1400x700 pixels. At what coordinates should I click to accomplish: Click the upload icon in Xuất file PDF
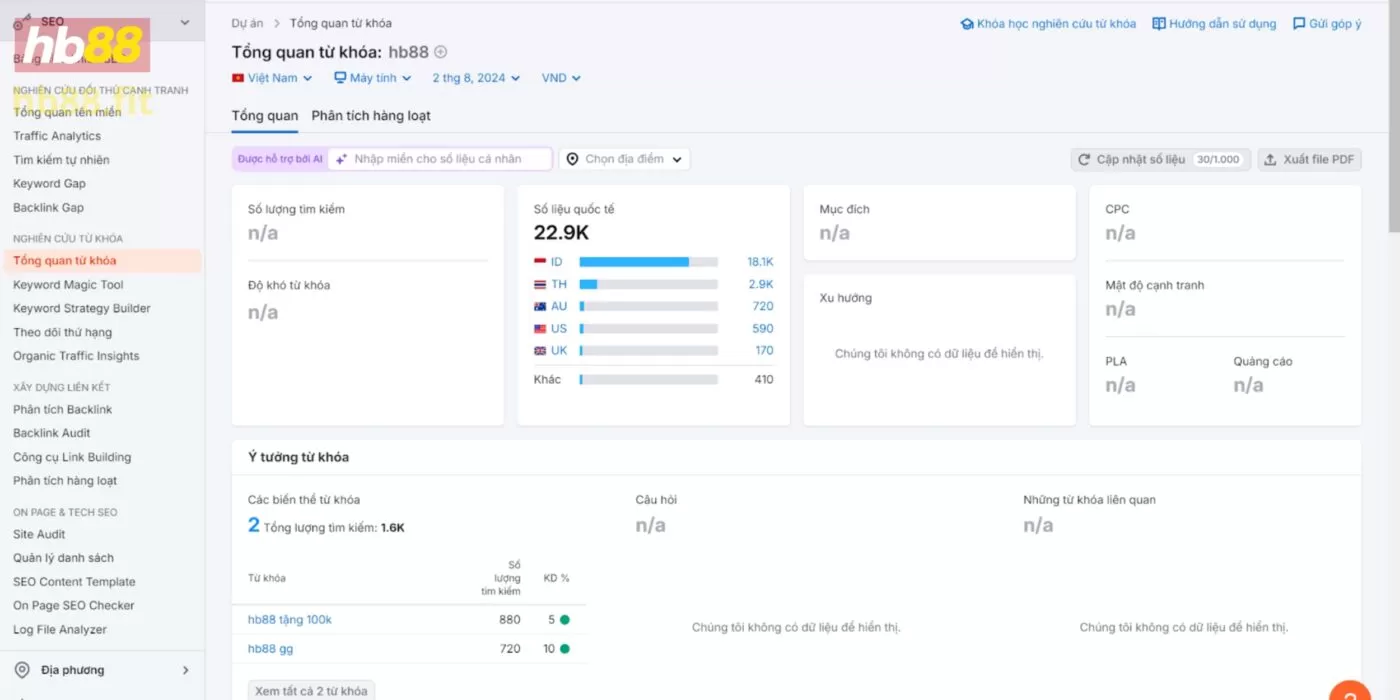point(1270,159)
